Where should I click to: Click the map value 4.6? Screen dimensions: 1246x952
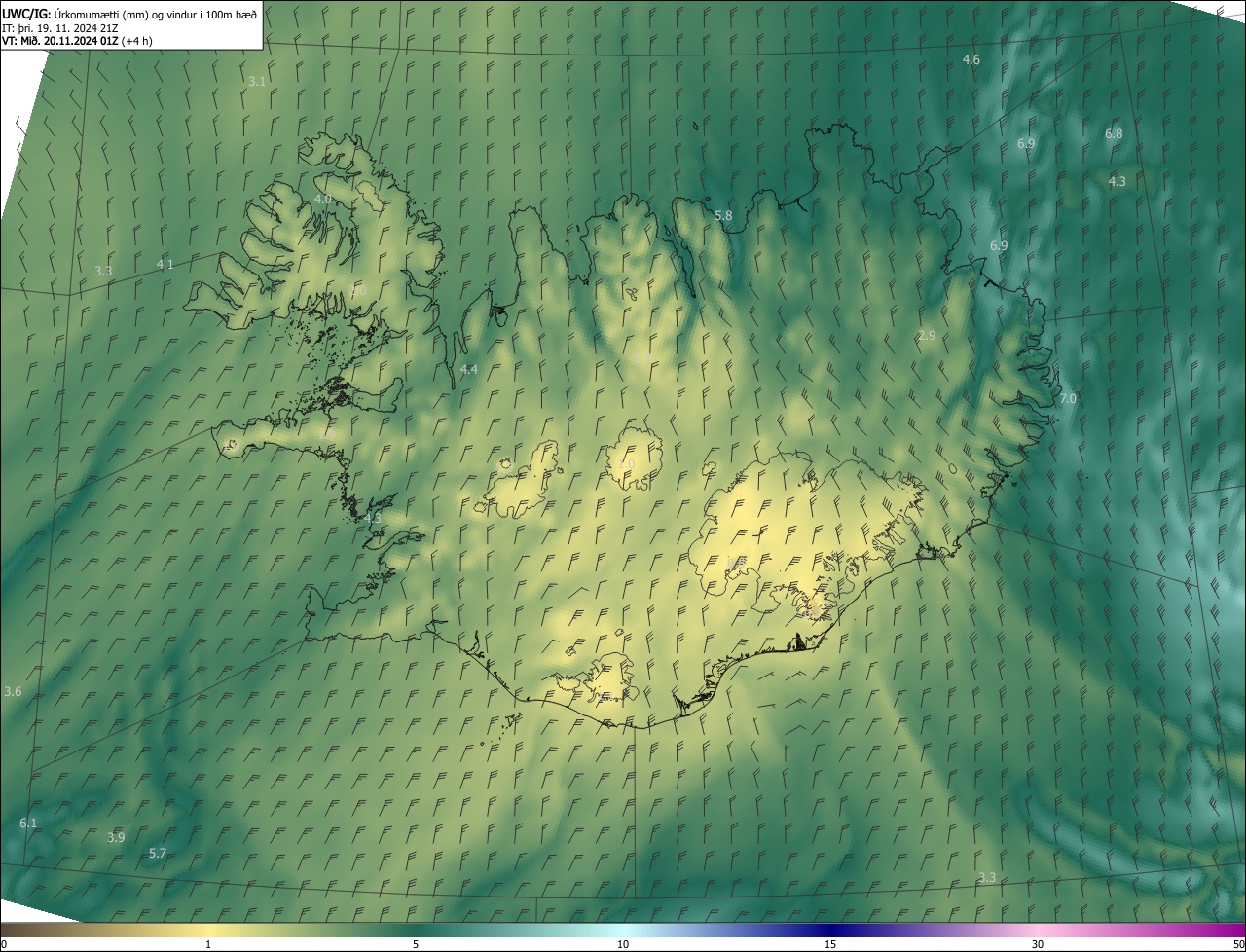pyautogui.click(x=971, y=60)
